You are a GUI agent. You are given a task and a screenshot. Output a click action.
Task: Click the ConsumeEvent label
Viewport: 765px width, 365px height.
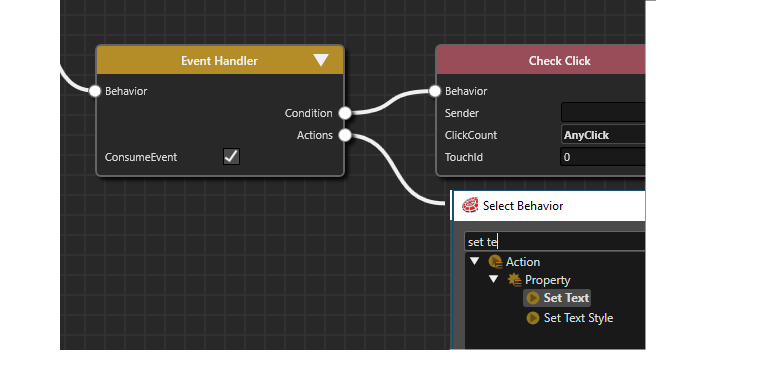pos(141,157)
